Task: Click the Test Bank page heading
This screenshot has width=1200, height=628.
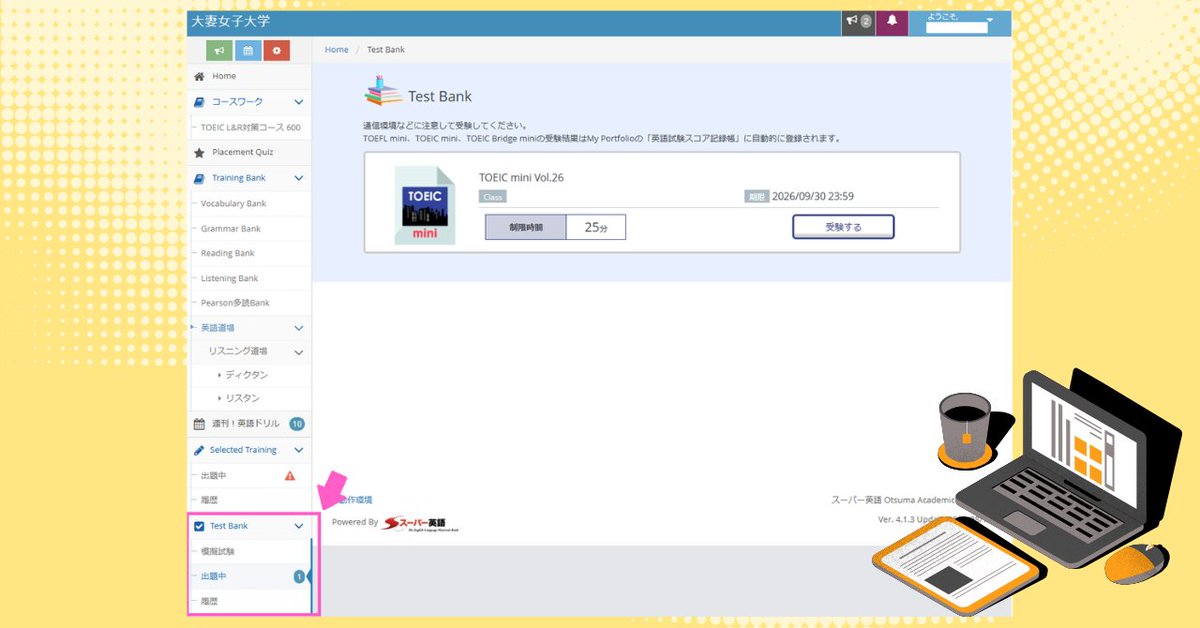Action: [440, 96]
